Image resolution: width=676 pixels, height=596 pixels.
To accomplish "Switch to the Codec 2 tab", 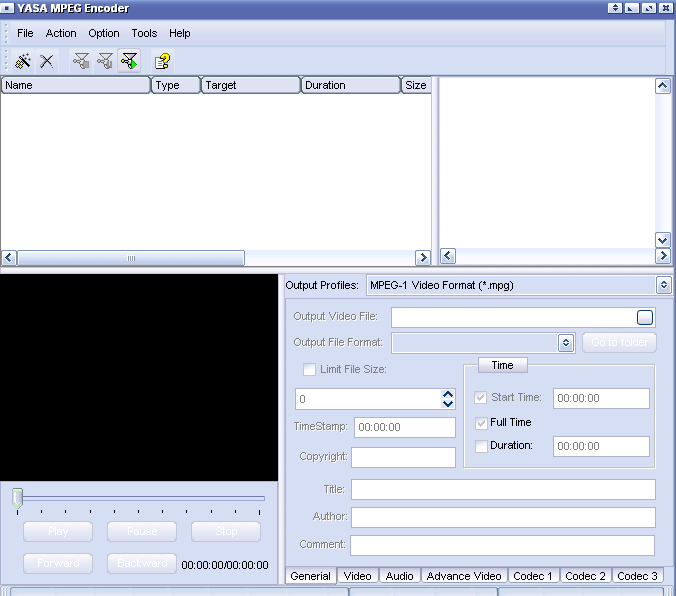I will pyautogui.click(x=585, y=576).
